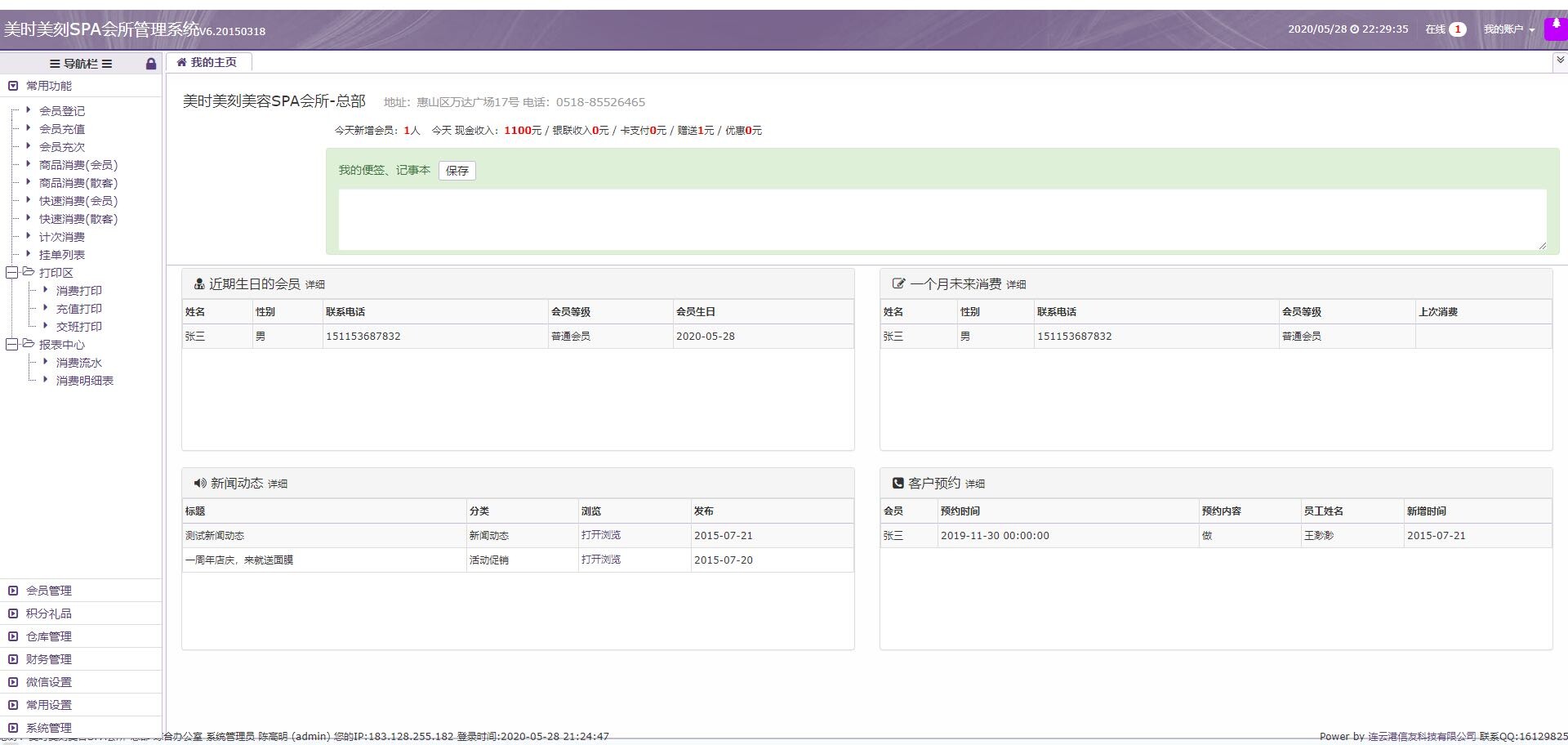Image resolution: width=1568 pixels, height=745 pixels.
Task: Click the speaker icon beside 新闻动态
Action: [200, 484]
